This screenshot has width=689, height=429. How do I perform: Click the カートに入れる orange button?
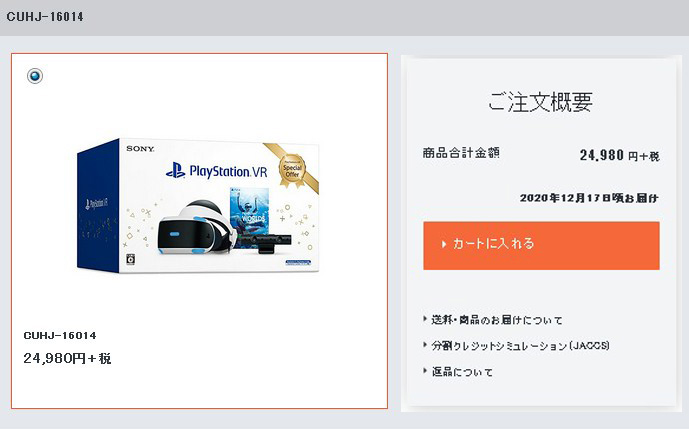pos(541,245)
